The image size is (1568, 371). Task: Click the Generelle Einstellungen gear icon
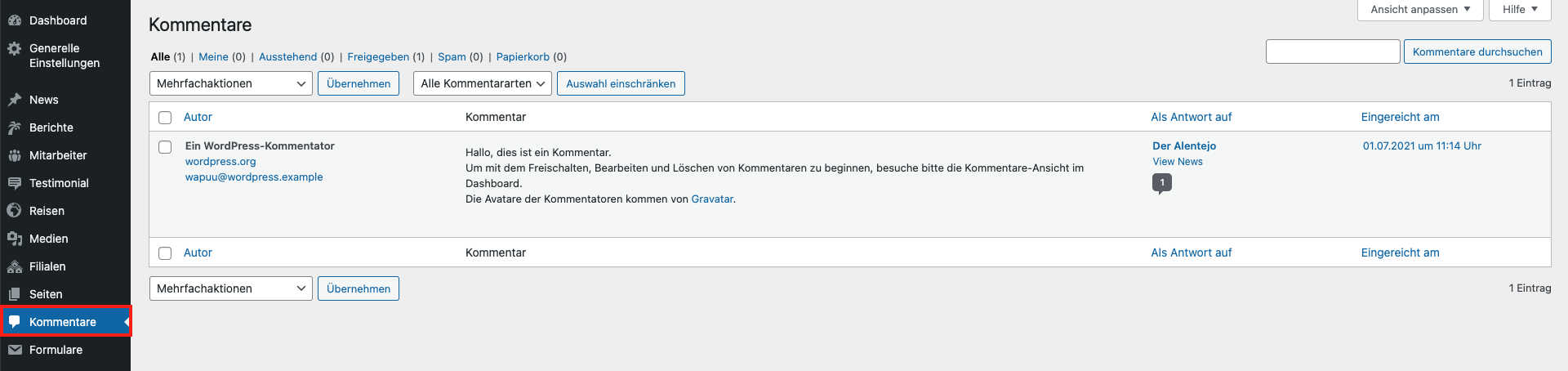click(14, 49)
